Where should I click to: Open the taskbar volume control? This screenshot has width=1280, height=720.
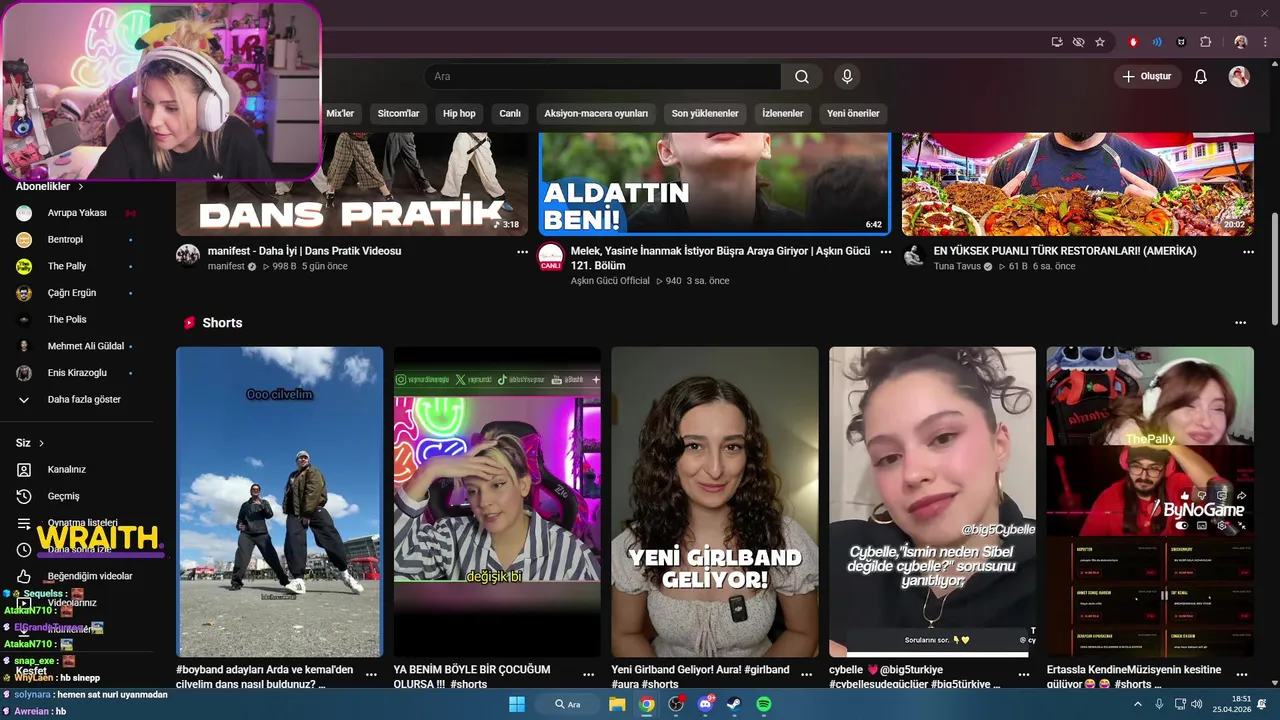click(x=1198, y=704)
